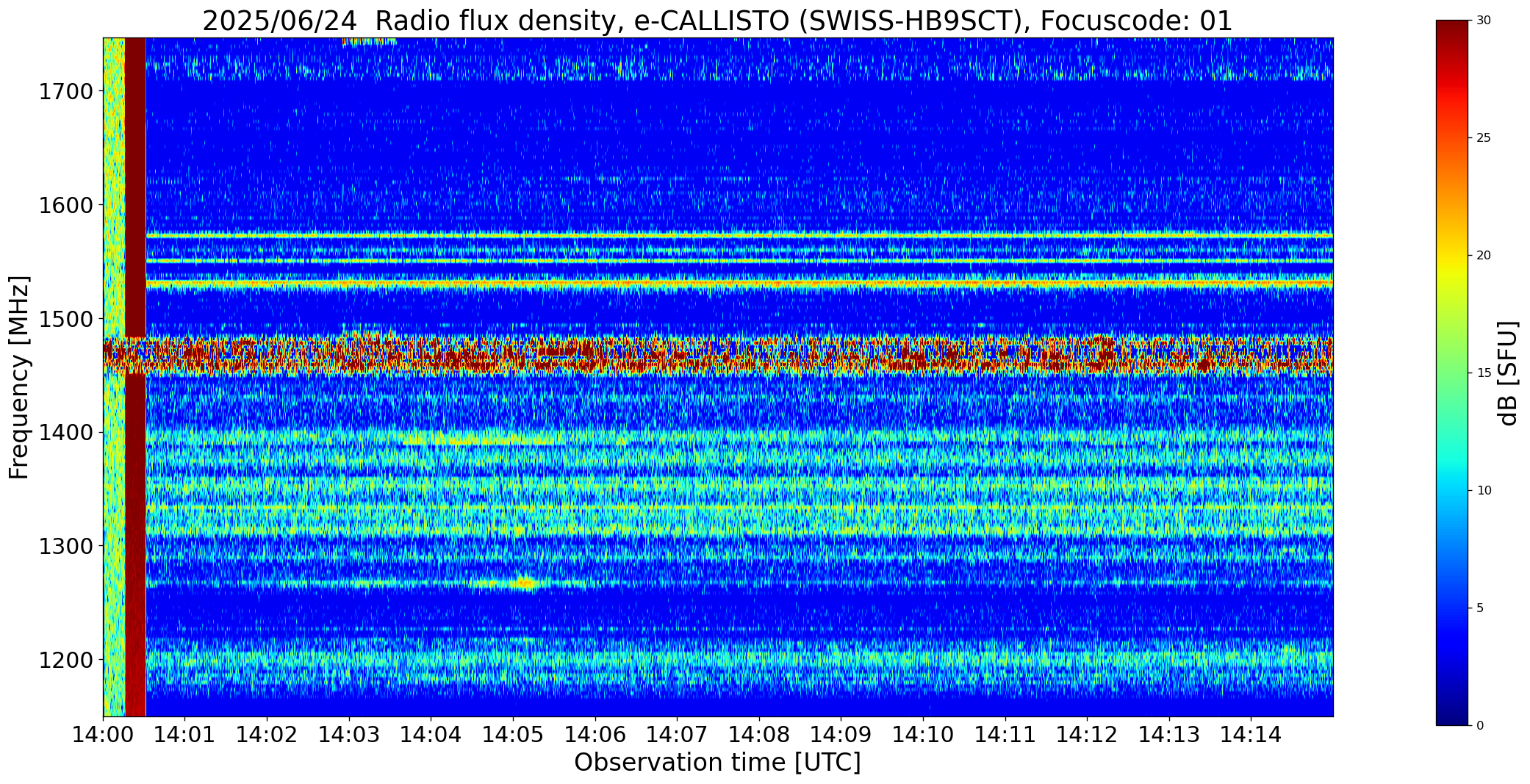Image resolution: width=1530 pixels, height=784 pixels.
Task: Click the 14:10 time tick label
Action: [x=923, y=735]
